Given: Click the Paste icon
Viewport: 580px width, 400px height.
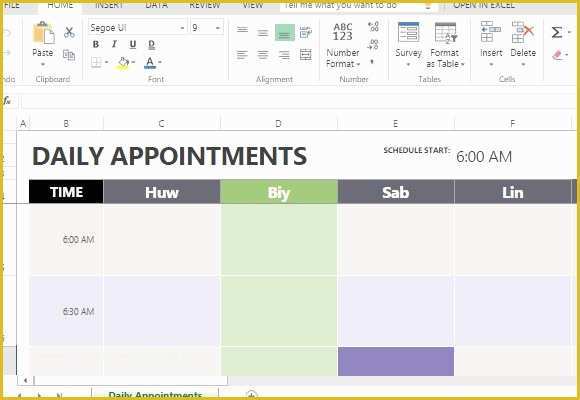Looking at the screenshot, I should pyautogui.click(x=44, y=33).
